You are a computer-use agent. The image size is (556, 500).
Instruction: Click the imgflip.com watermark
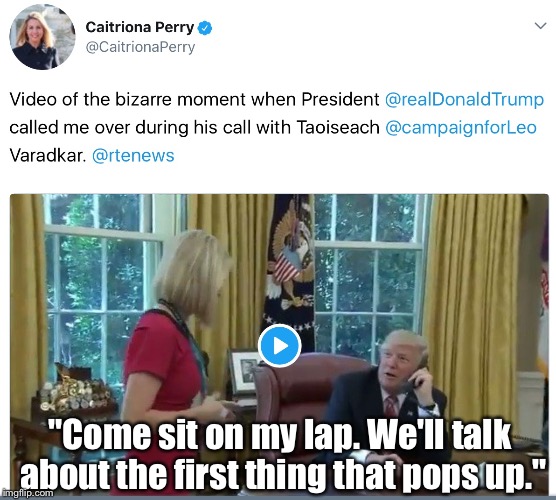coord(27,493)
